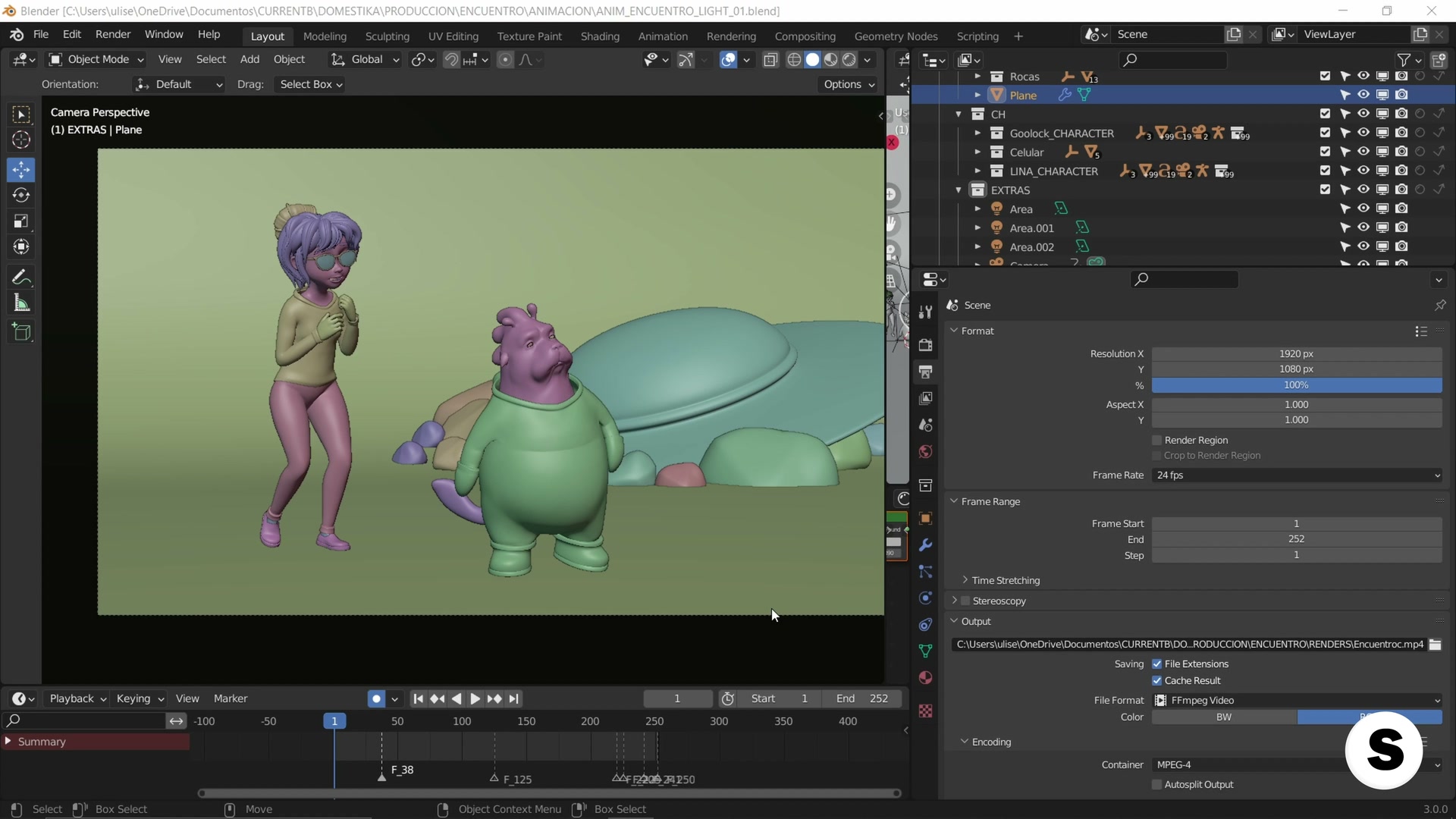The image size is (1456, 819).
Task: Switch to Shading workspace tab
Action: pos(600,36)
